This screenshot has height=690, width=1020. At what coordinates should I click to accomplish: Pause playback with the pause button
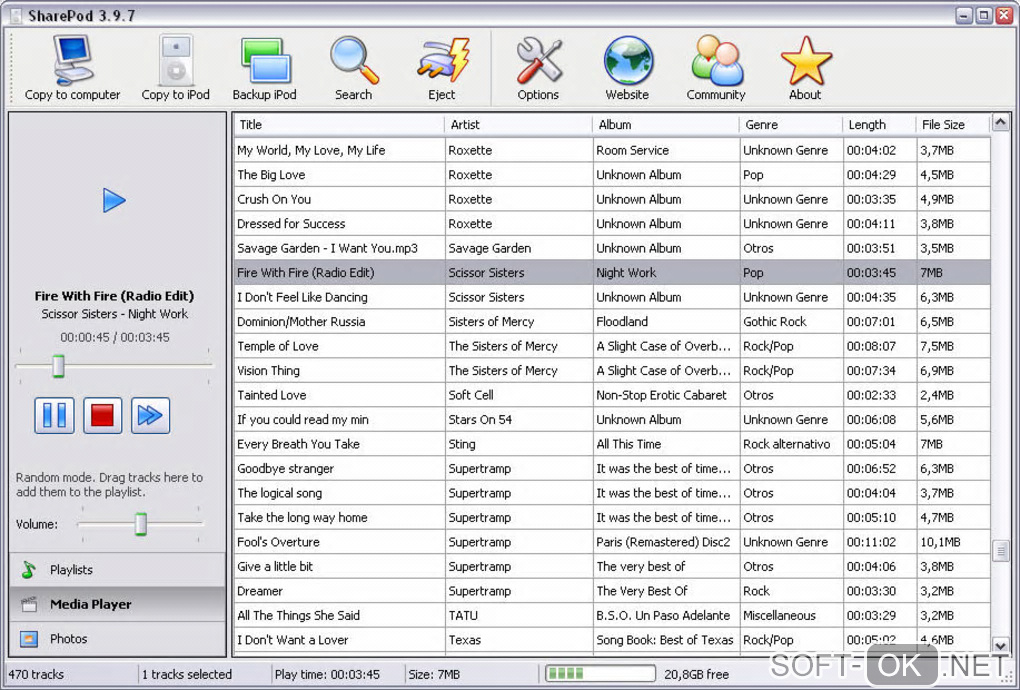tap(54, 415)
